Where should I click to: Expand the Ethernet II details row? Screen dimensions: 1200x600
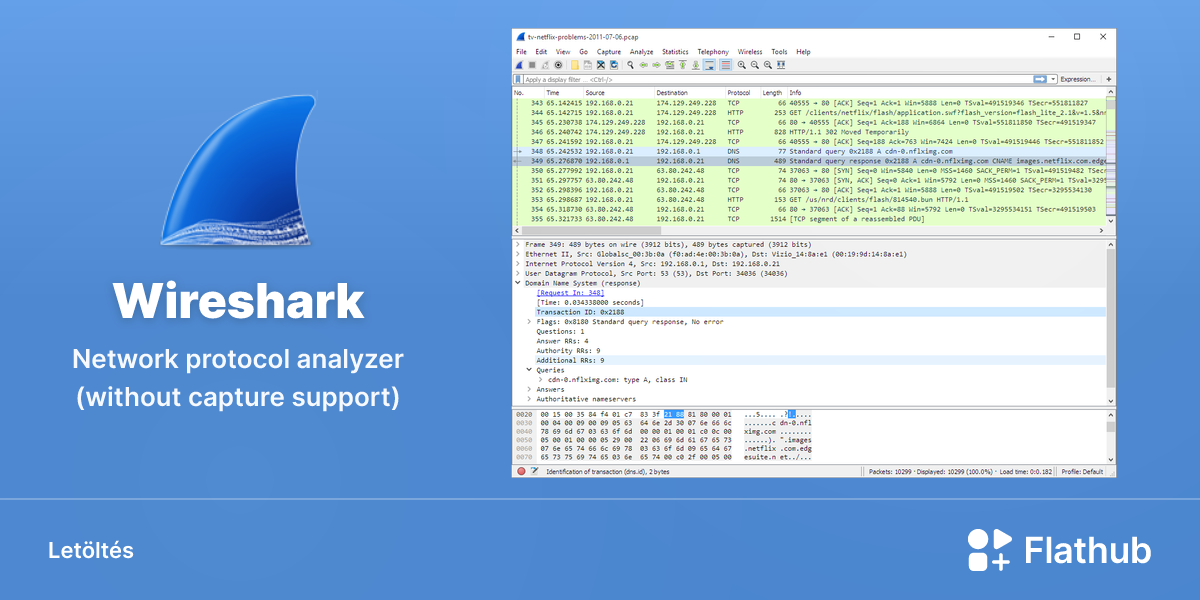(x=517, y=254)
